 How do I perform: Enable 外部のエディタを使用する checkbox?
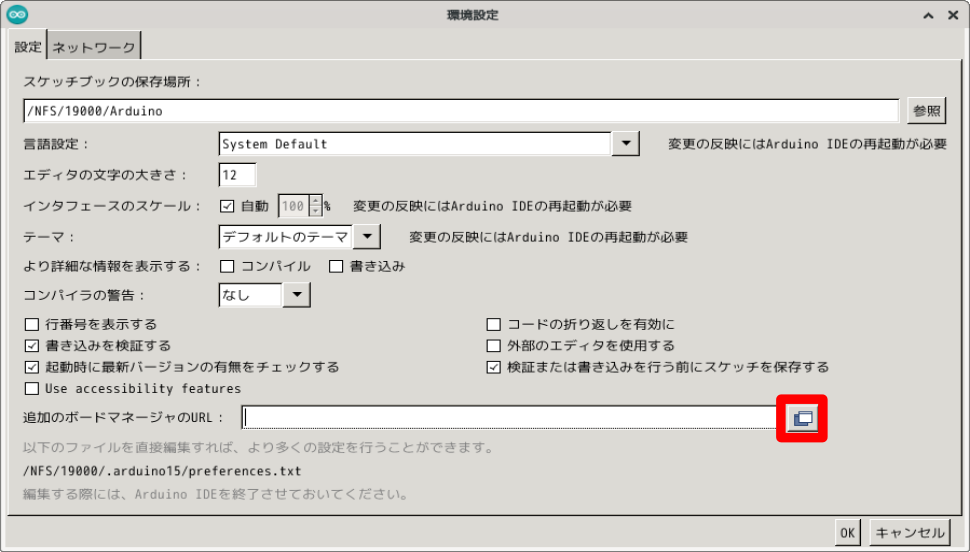coord(494,345)
